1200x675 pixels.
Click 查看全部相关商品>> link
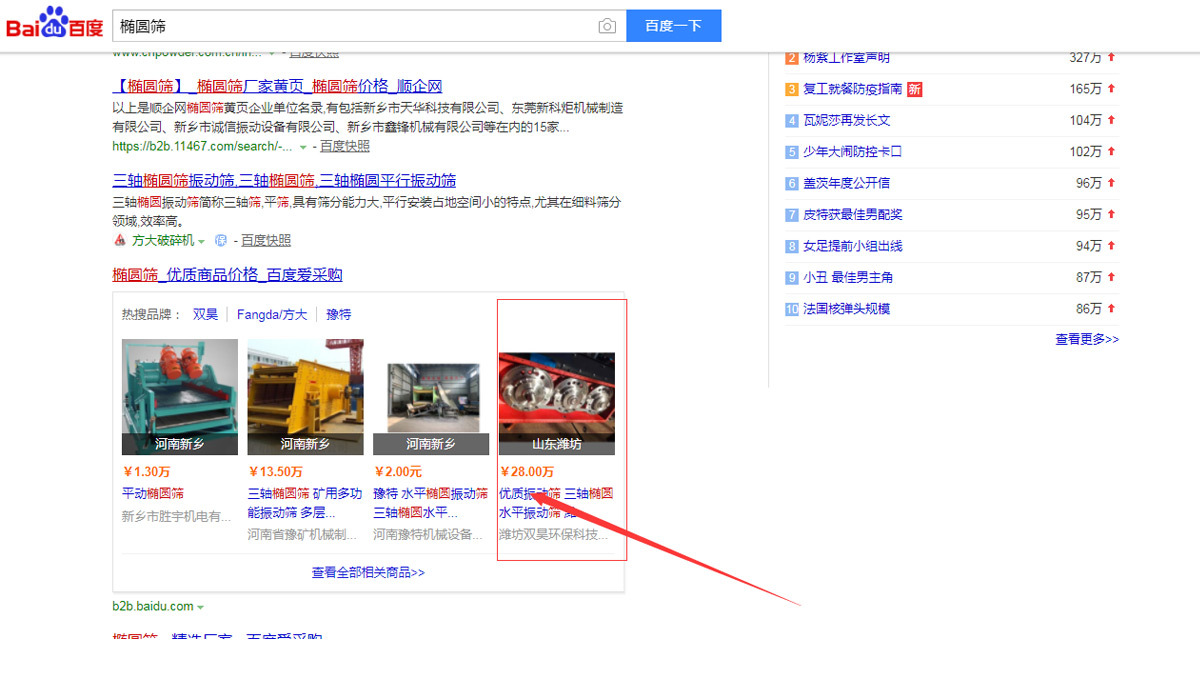368,573
